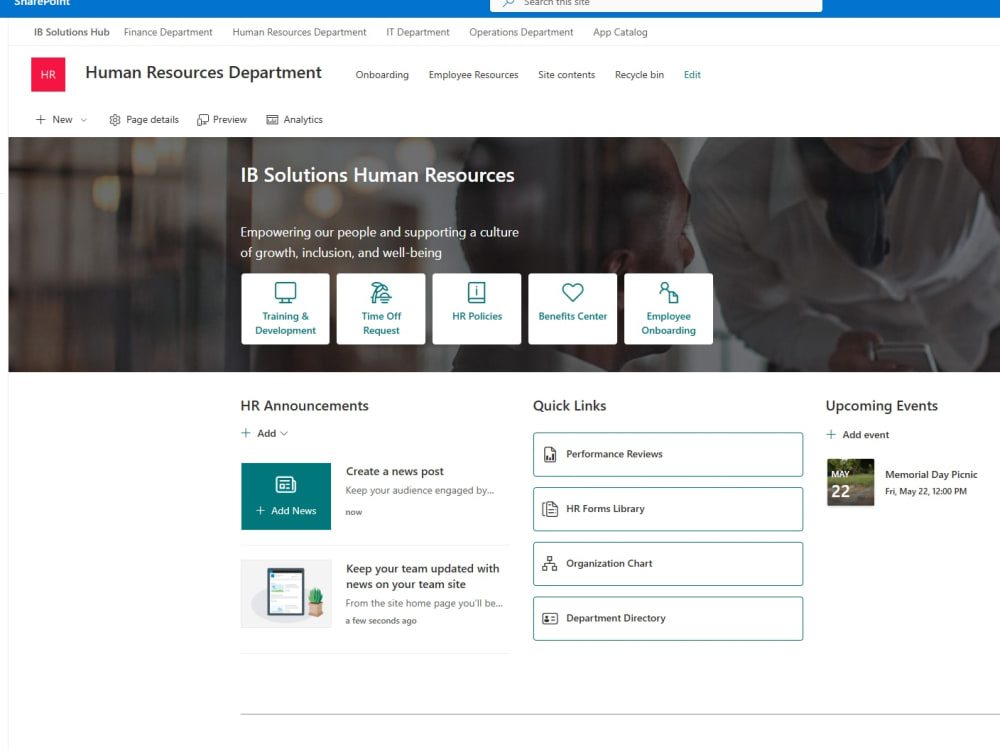1000x750 pixels.
Task: Click Benefits Center heart icon
Action: click(x=573, y=293)
